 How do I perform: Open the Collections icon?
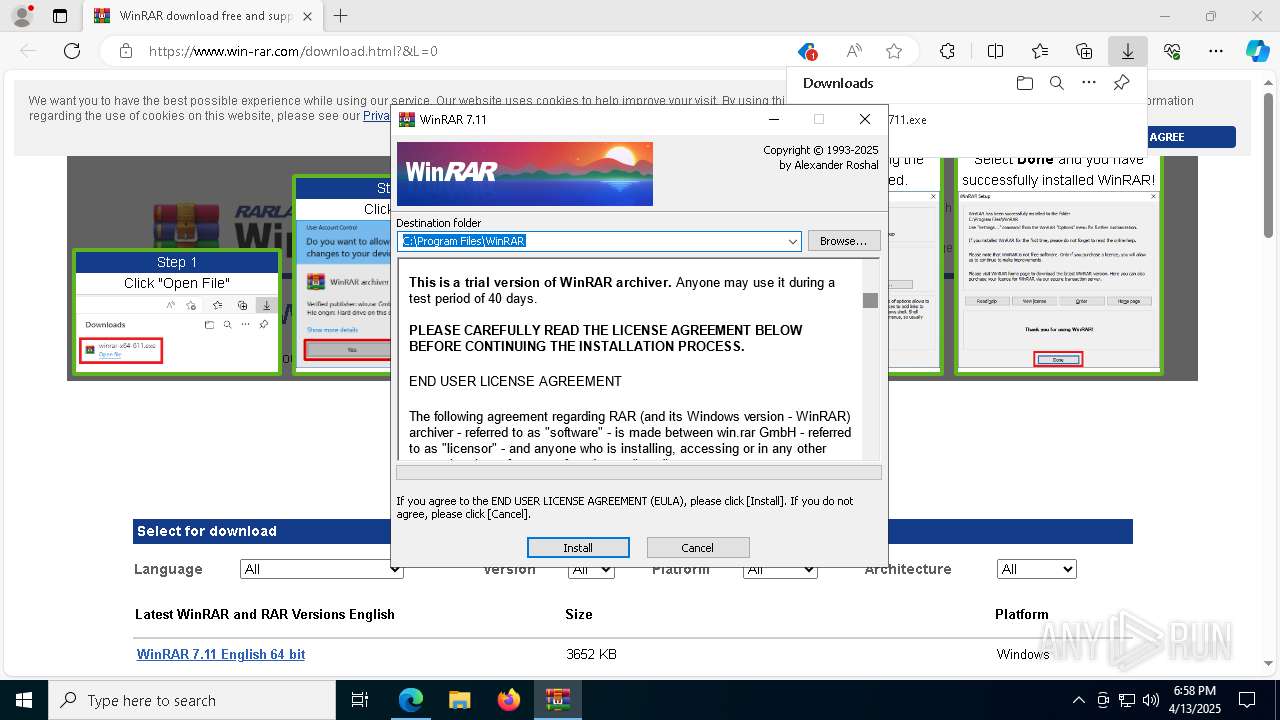pos(1084,51)
